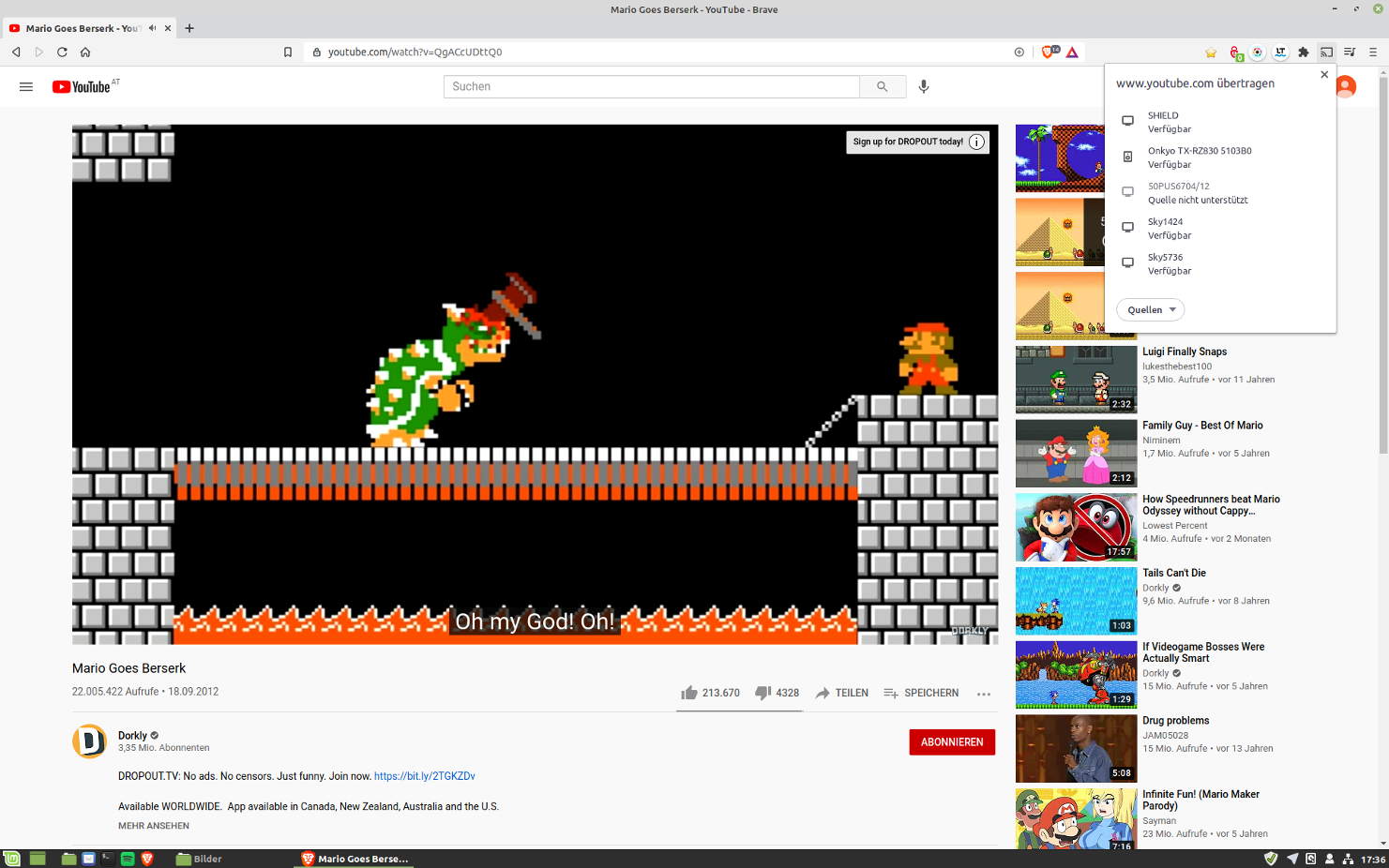This screenshot has width=1389, height=868.
Task: Open the media control playlist icon
Action: (x=1350, y=52)
